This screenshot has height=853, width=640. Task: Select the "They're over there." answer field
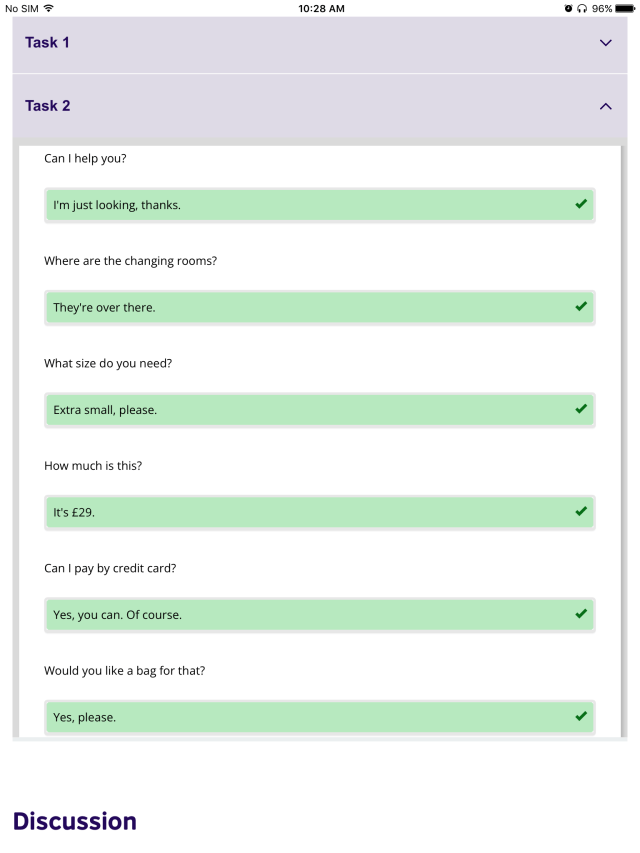[300, 307]
